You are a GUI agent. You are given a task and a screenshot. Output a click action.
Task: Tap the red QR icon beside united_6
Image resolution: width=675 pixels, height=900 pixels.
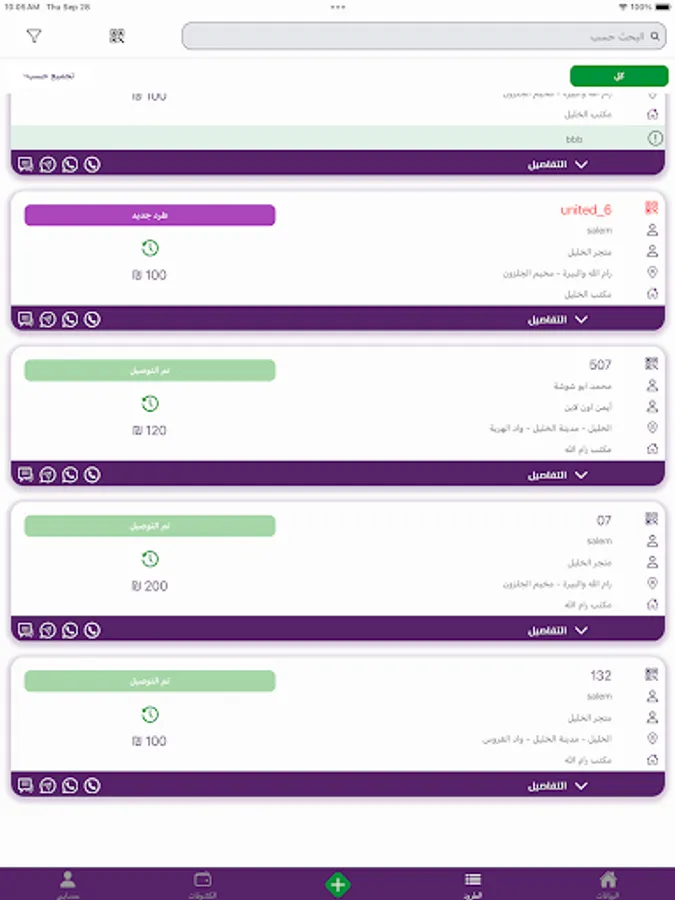(x=651, y=208)
